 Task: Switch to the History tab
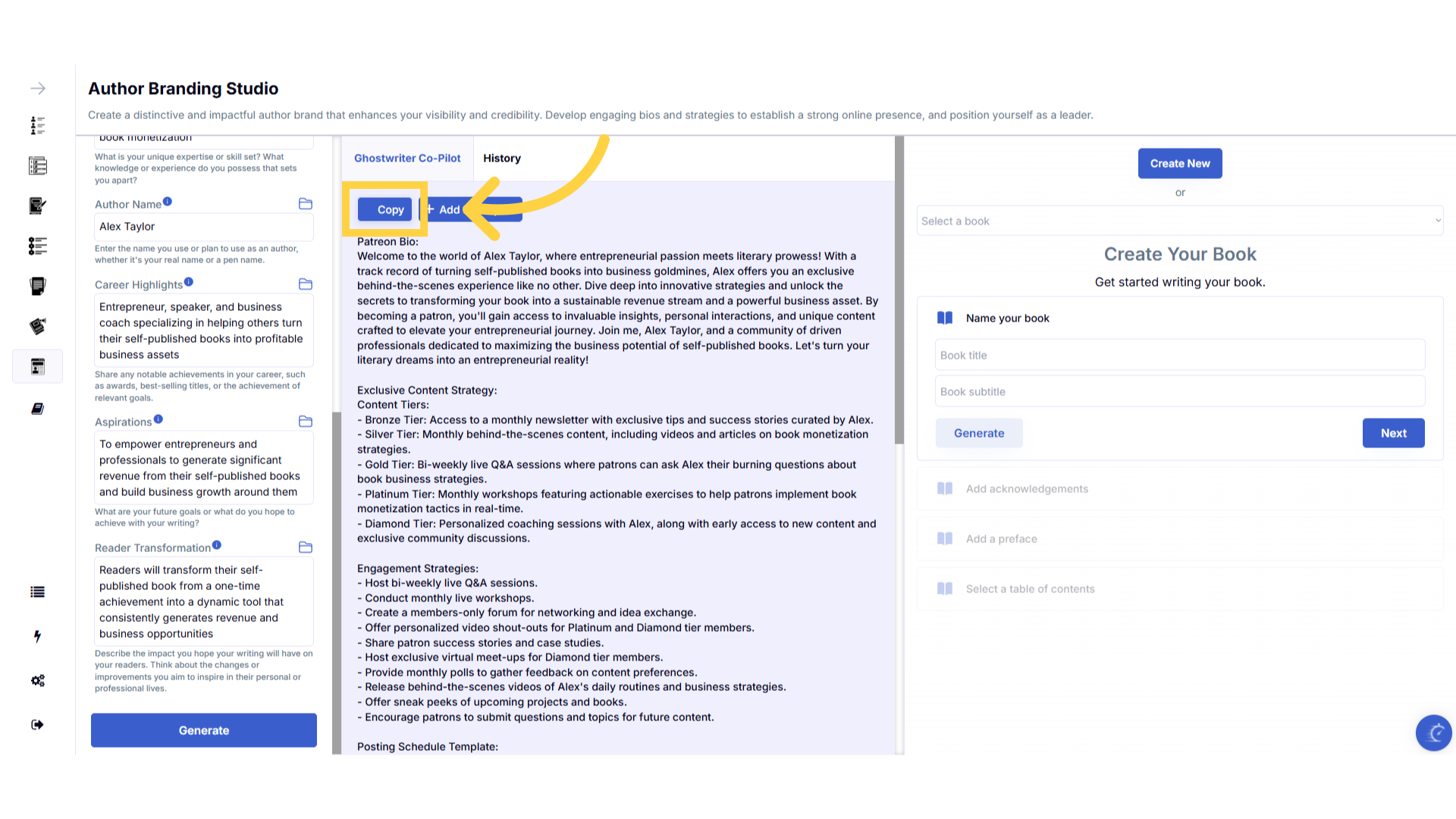(501, 158)
